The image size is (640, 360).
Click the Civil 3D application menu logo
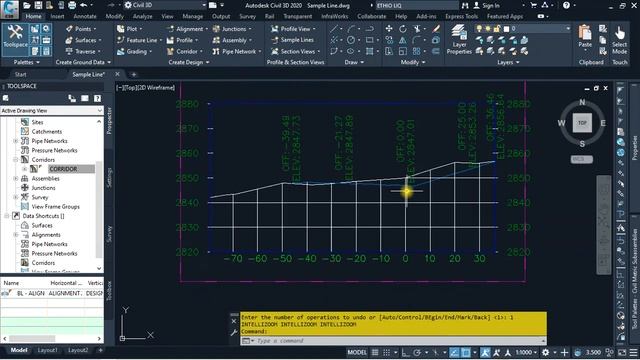[x=10, y=9]
